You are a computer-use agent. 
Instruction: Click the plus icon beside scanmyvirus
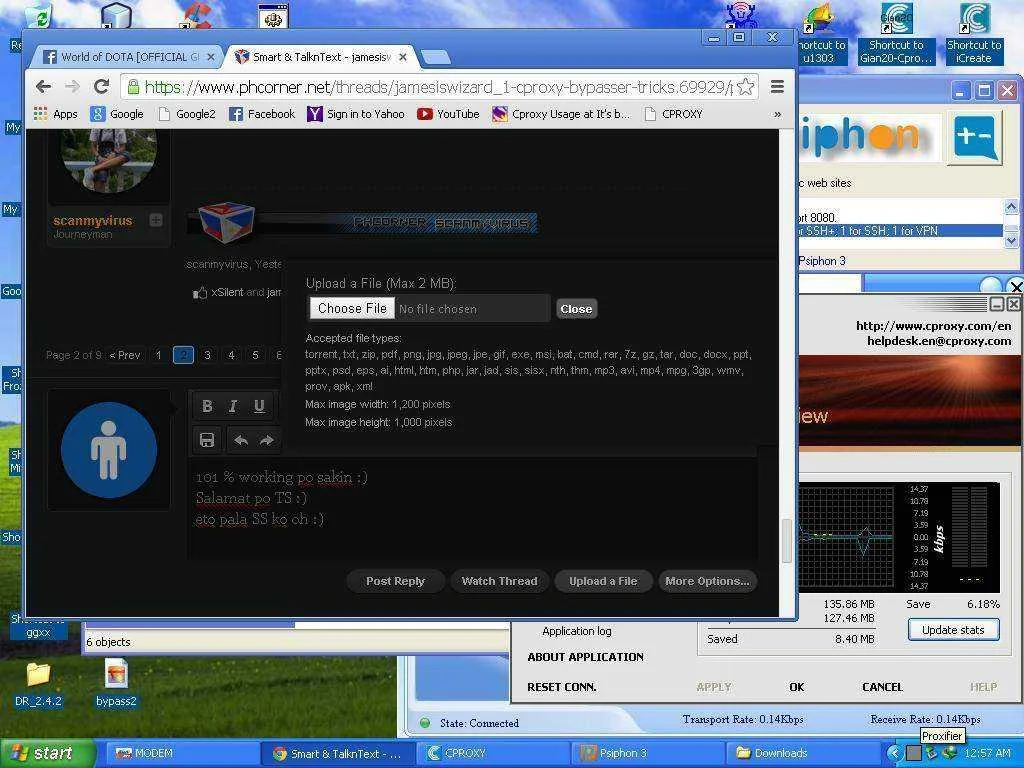(155, 220)
